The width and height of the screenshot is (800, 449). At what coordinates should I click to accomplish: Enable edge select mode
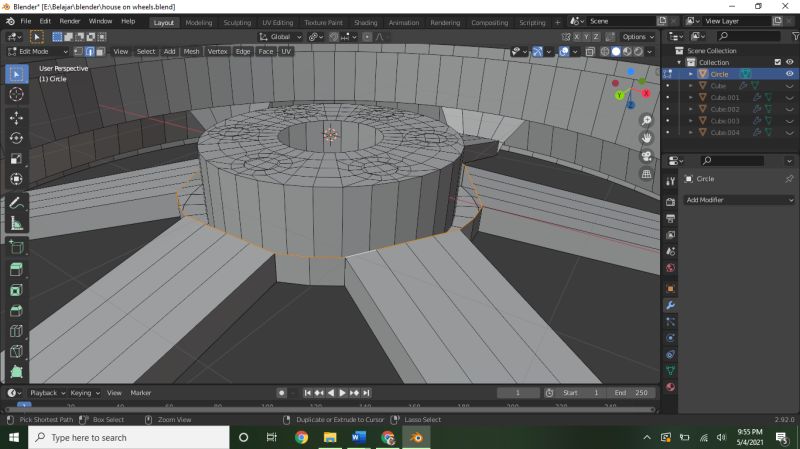tap(89, 52)
